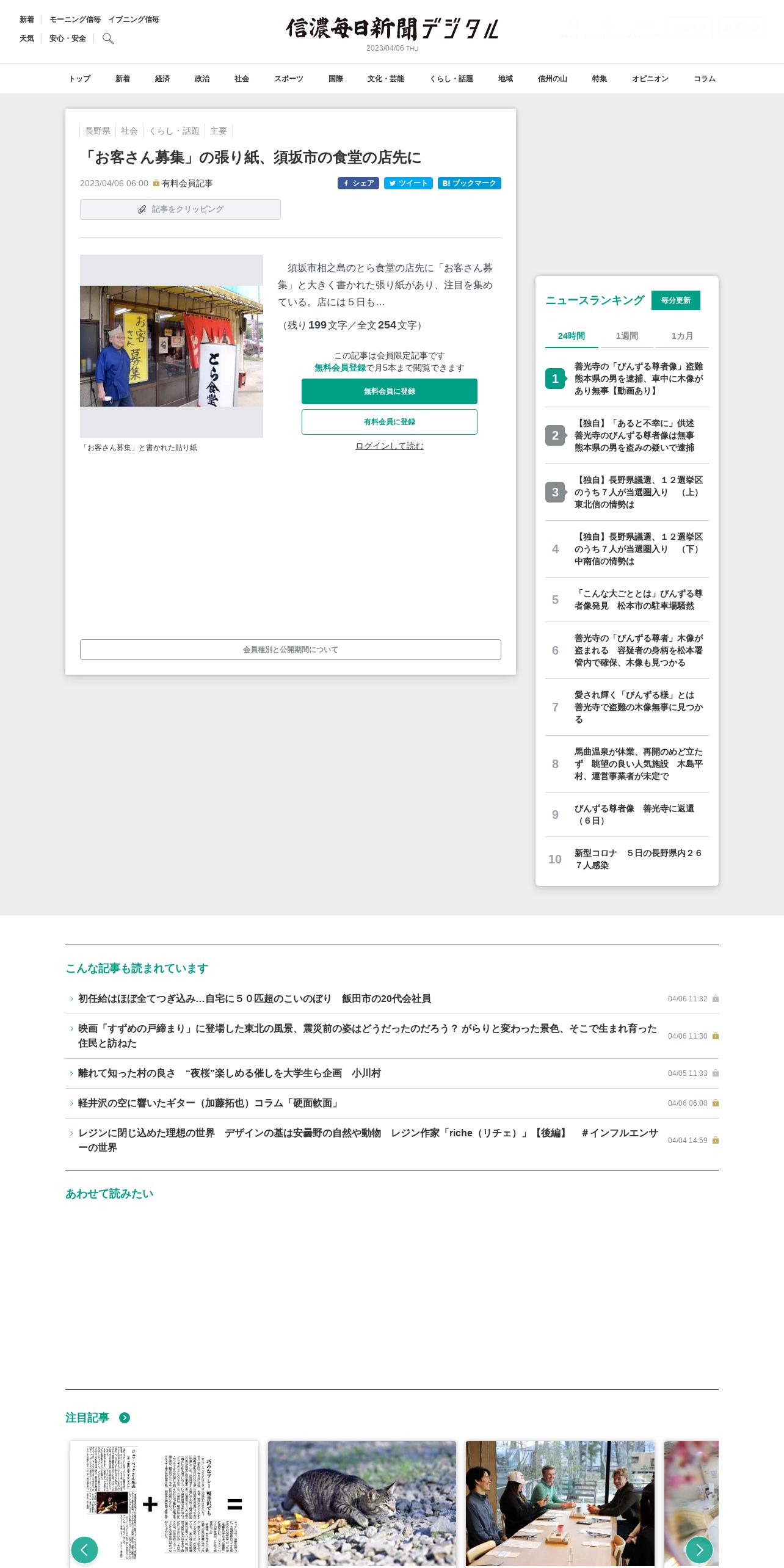Image resolution: width=784 pixels, height=1568 pixels.
Task: Open 会員種別と公開期間について button
Action: [x=291, y=650]
